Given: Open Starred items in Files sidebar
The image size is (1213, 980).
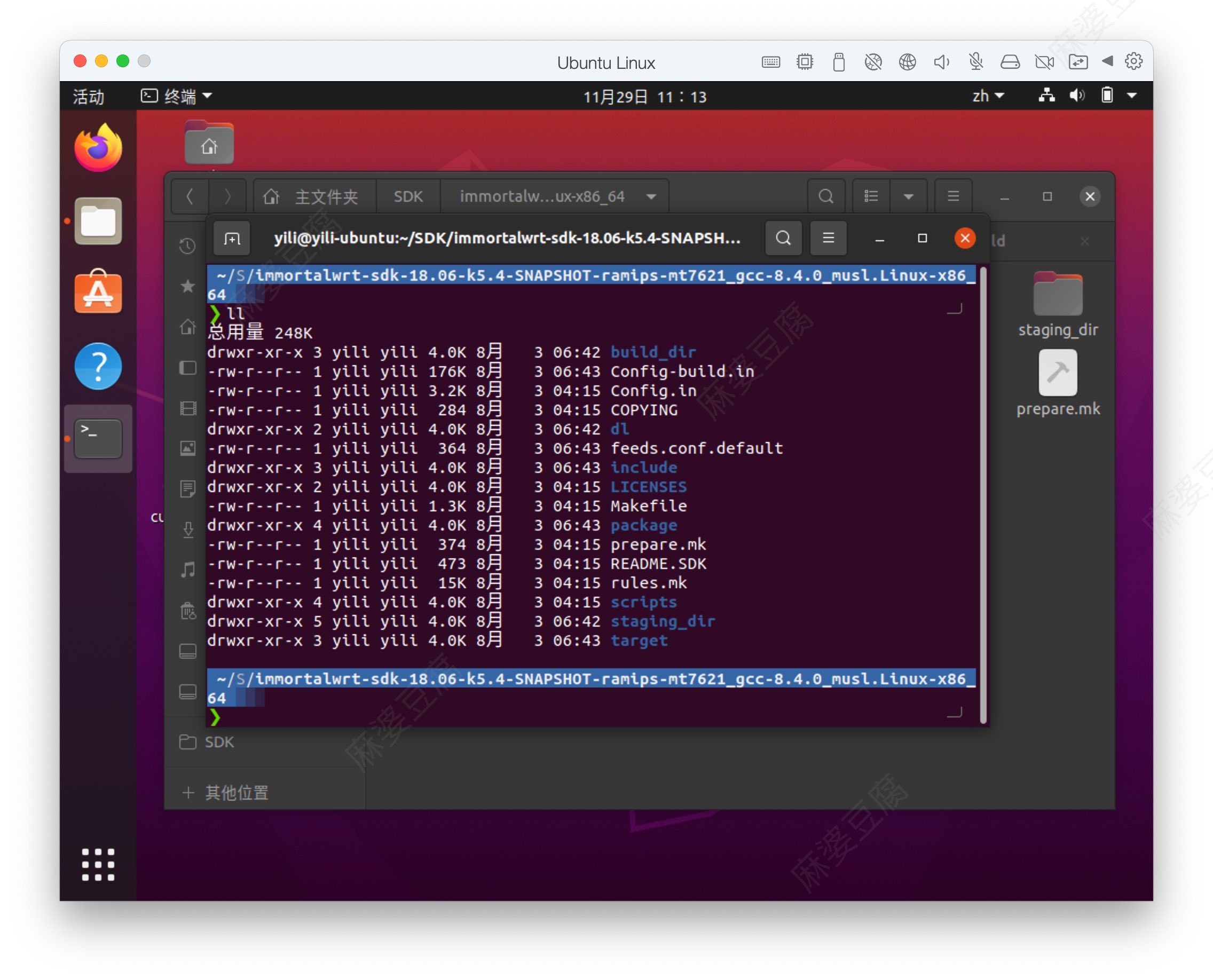Looking at the screenshot, I should point(187,286).
